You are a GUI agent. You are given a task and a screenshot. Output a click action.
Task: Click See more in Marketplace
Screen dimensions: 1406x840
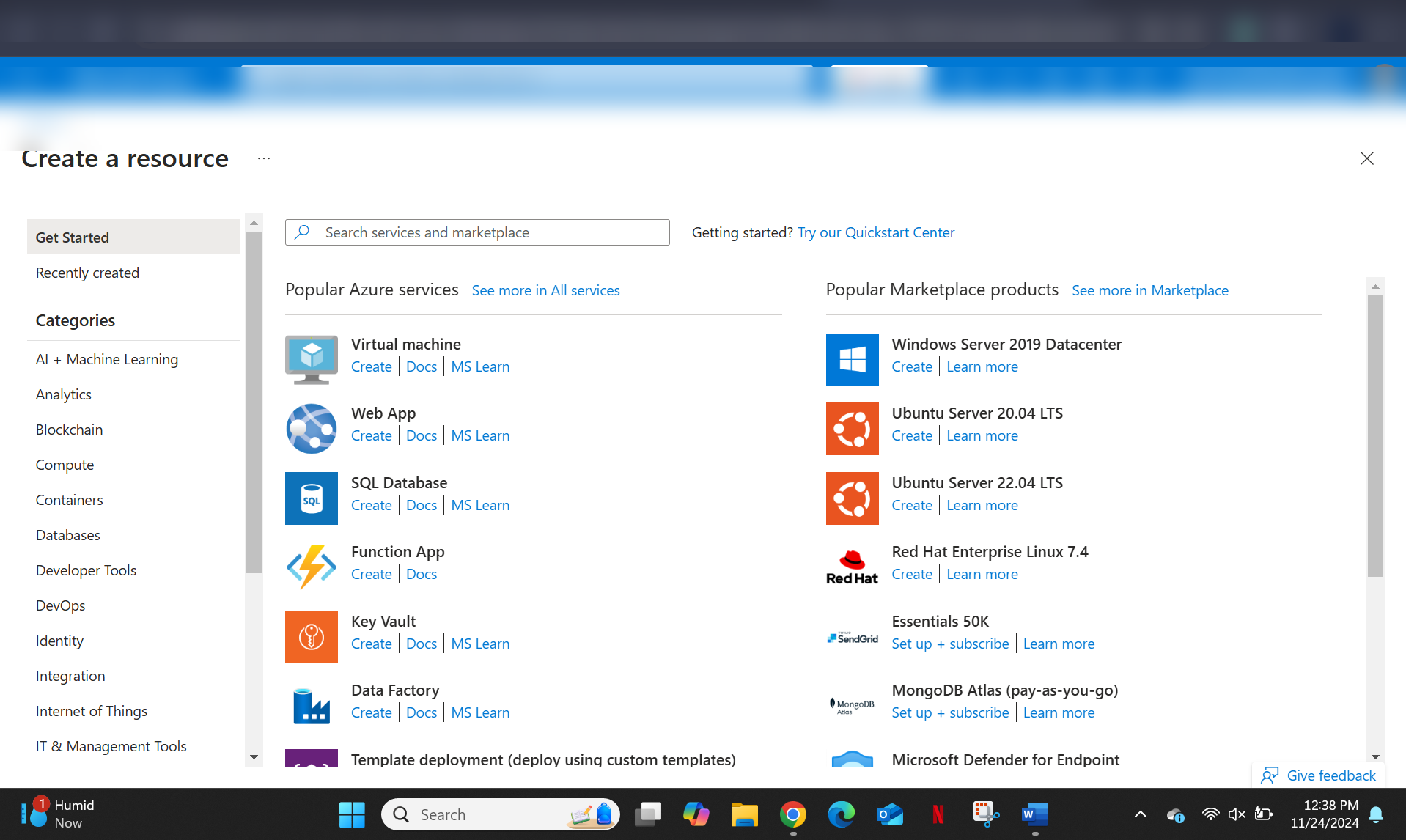tap(1150, 290)
